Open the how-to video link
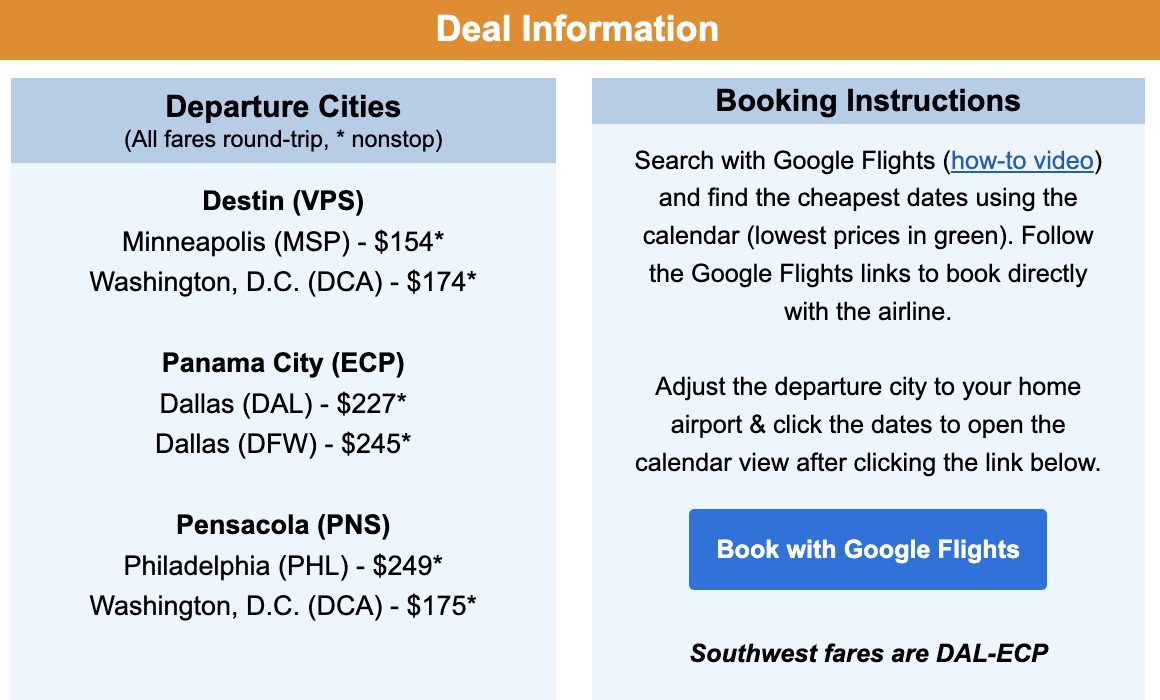Screen dimensions: 1160x700 click(1022, 161)
